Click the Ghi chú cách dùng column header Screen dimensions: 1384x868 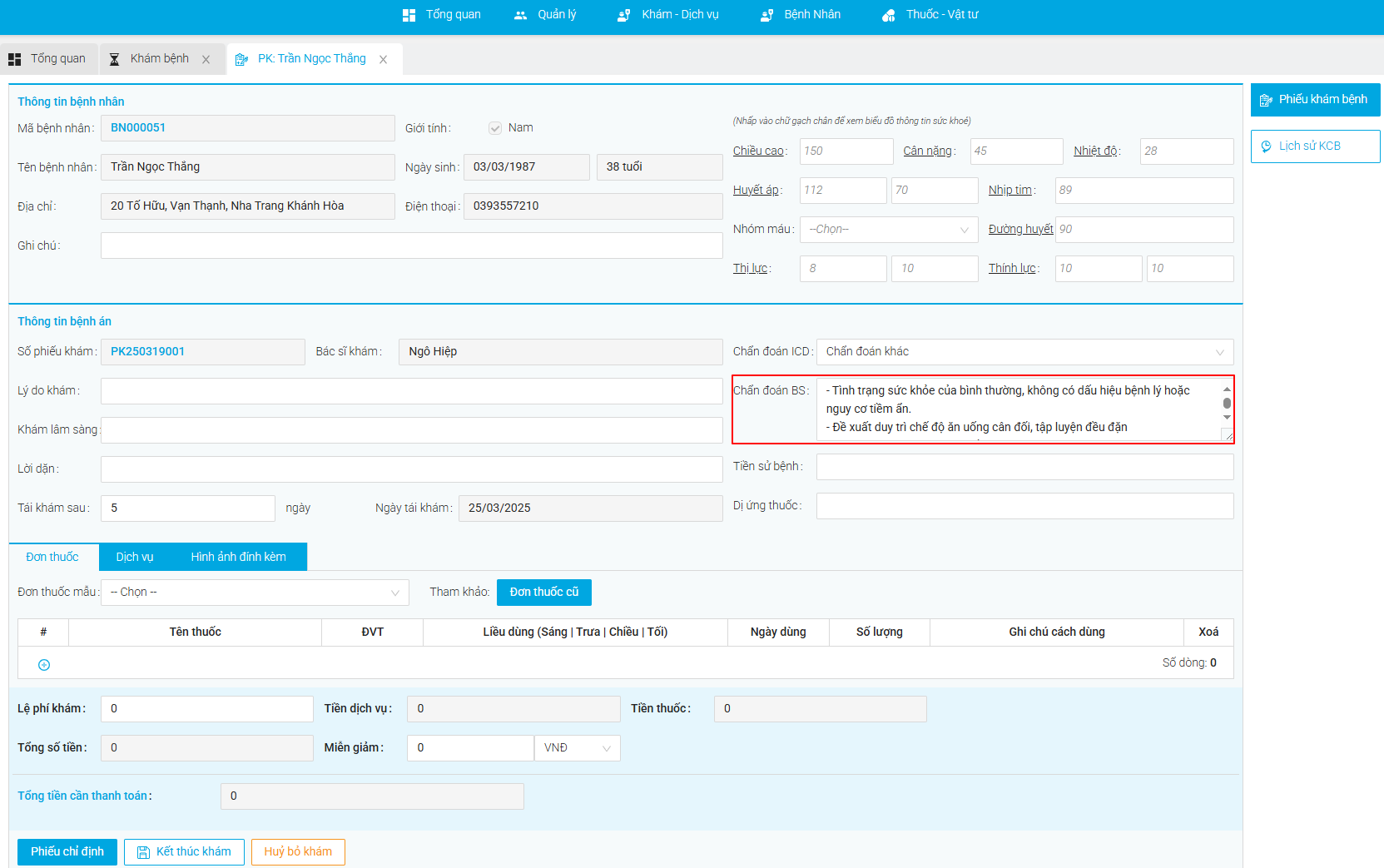[x=1057, y=632]
